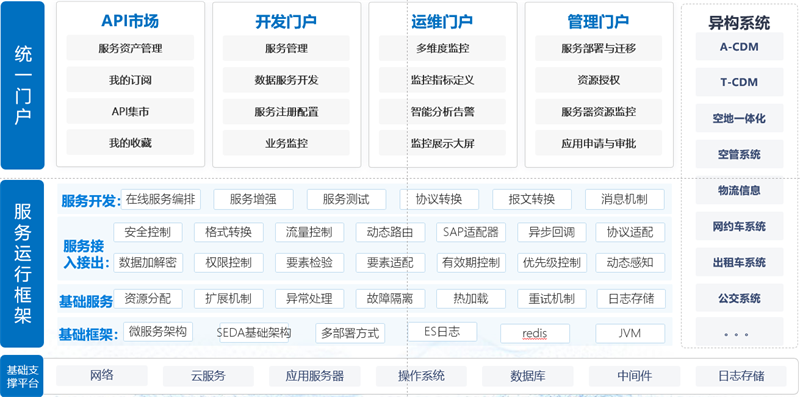Click 在线服务编排 box
This screenshot has height=397, width=800.
point(161,199)
